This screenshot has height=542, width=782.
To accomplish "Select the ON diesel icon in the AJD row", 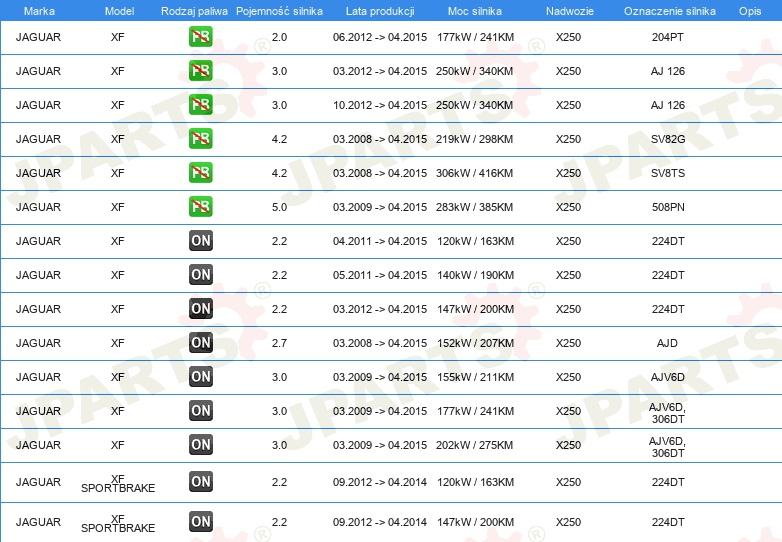I will pos(200,342).
